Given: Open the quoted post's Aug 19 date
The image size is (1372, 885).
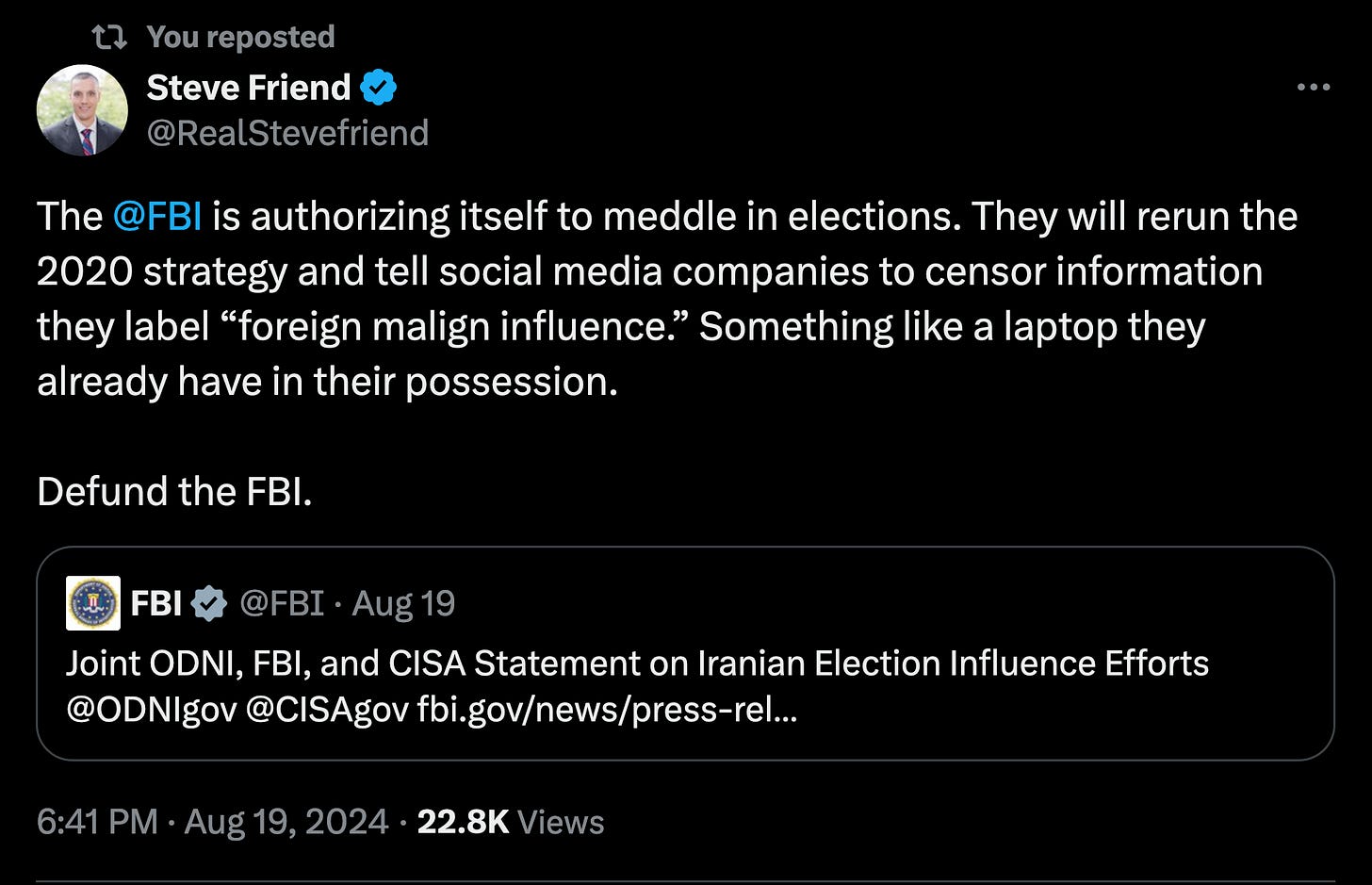Looking at the screenshot, I should click(403, 603).
